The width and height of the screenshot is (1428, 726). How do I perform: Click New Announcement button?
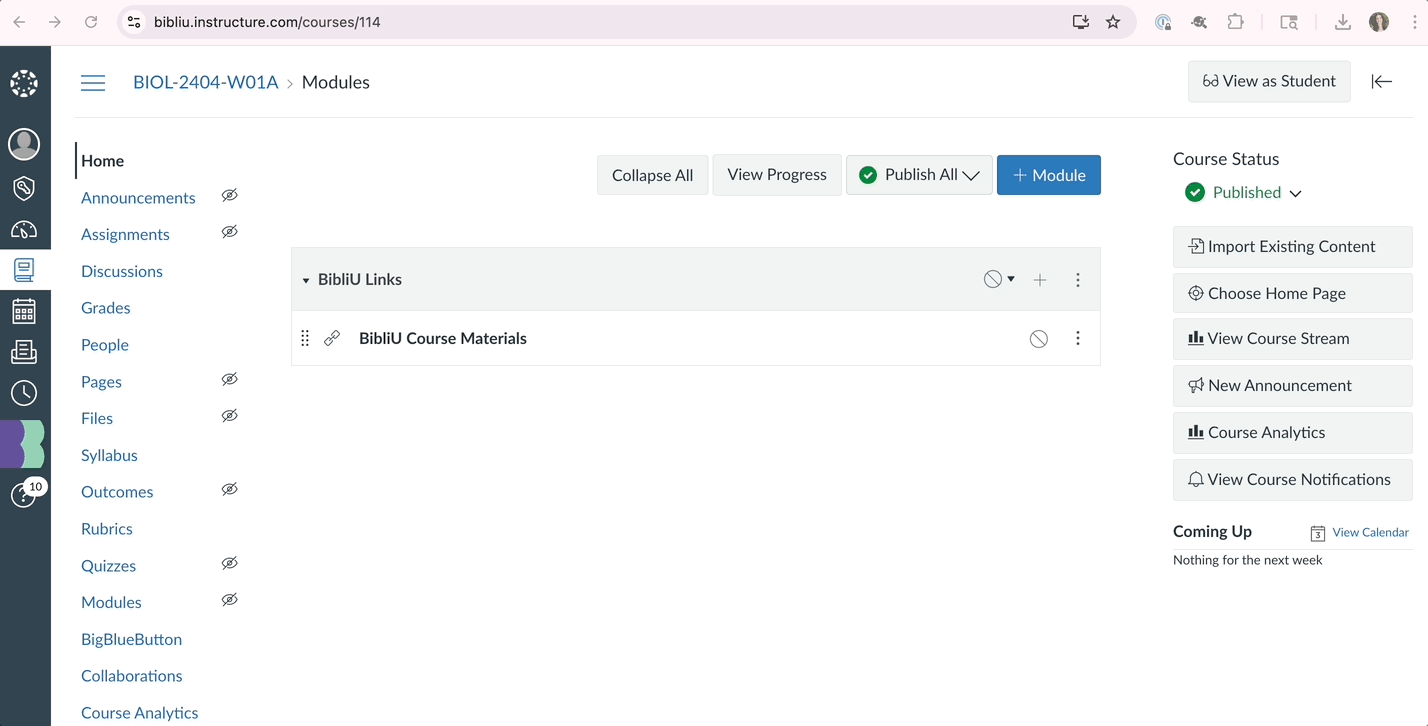coord(1292,386)
